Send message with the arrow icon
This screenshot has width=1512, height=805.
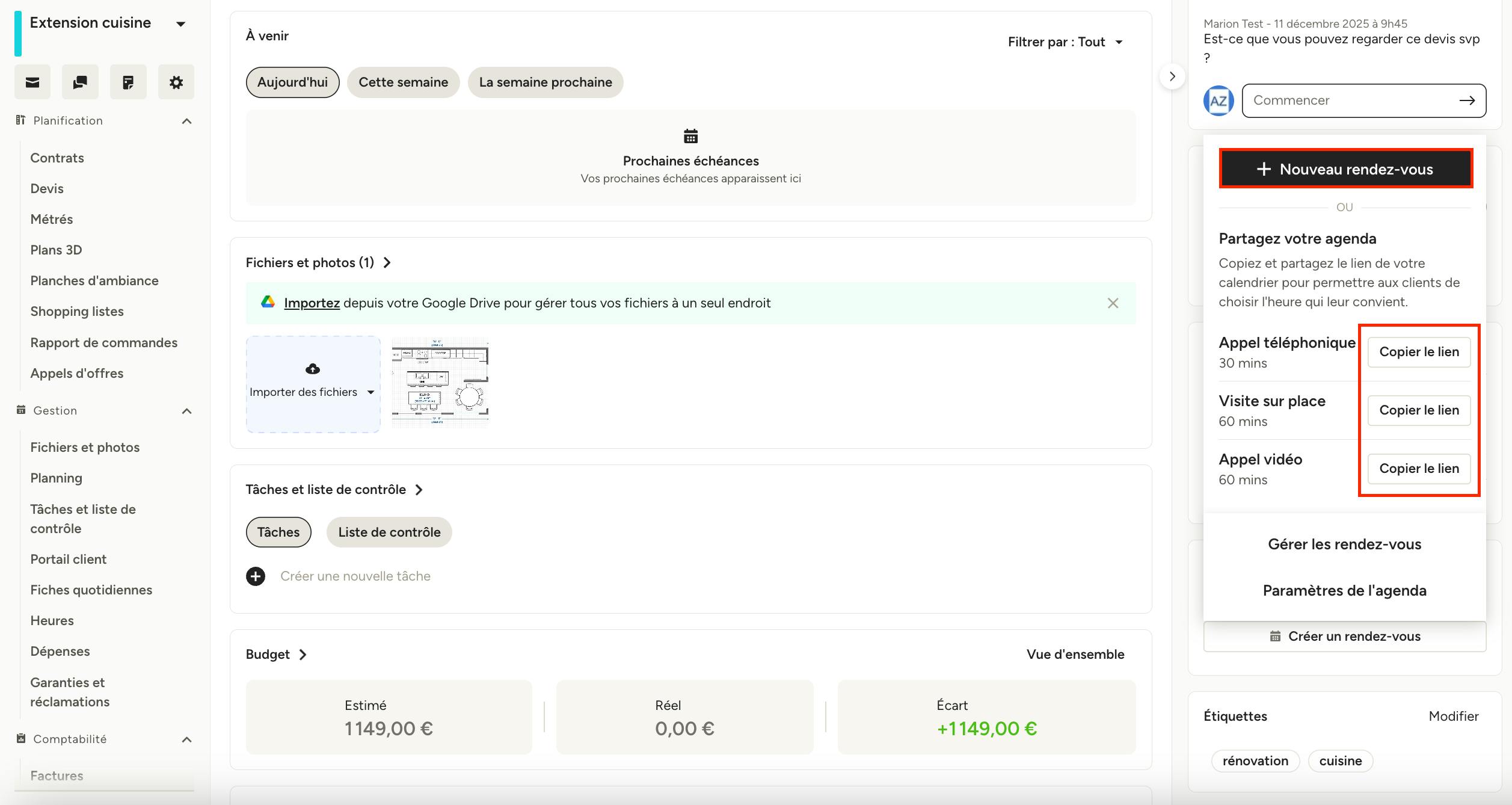pyautogui.click(x=1467, y=100)
